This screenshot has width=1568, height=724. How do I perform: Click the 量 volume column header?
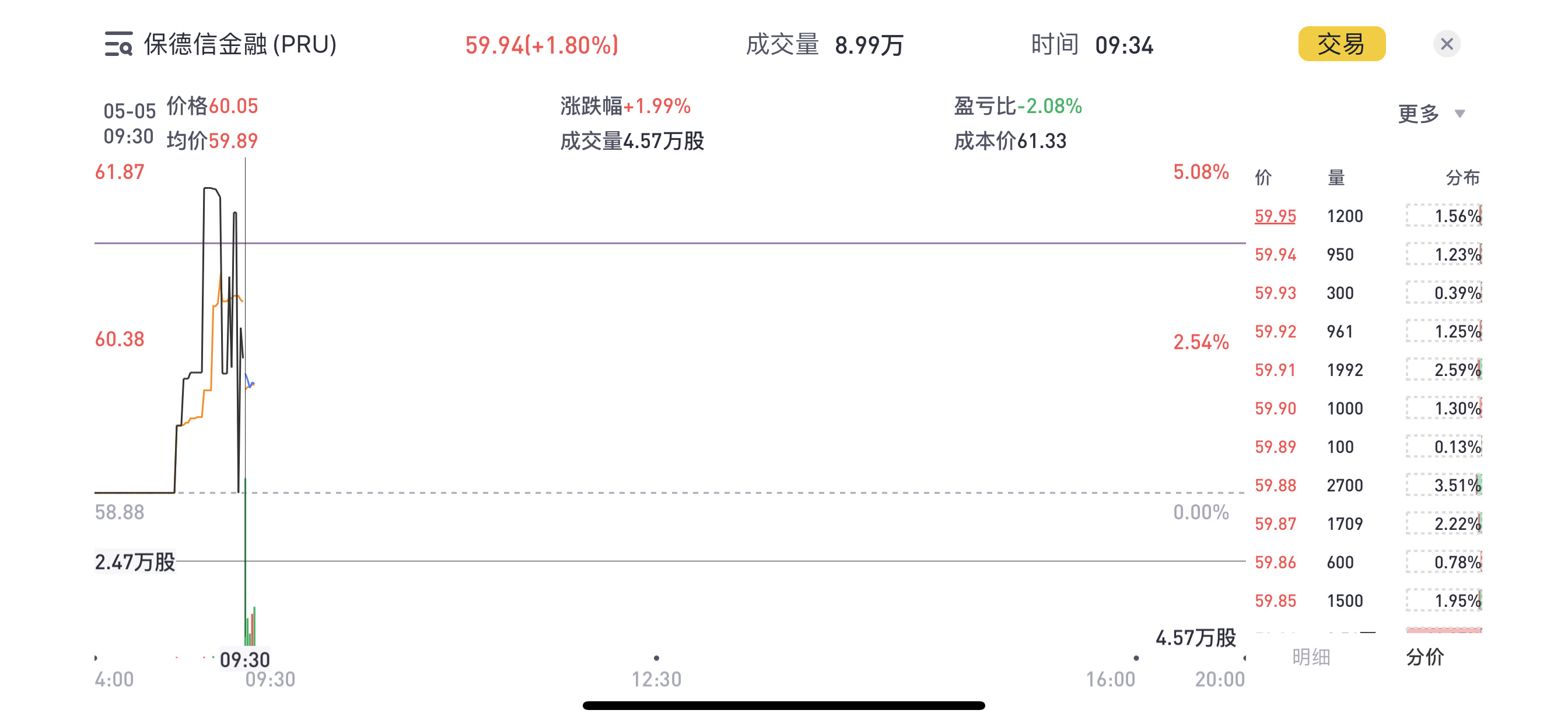pyautogui.click(x=1335, y=178)
